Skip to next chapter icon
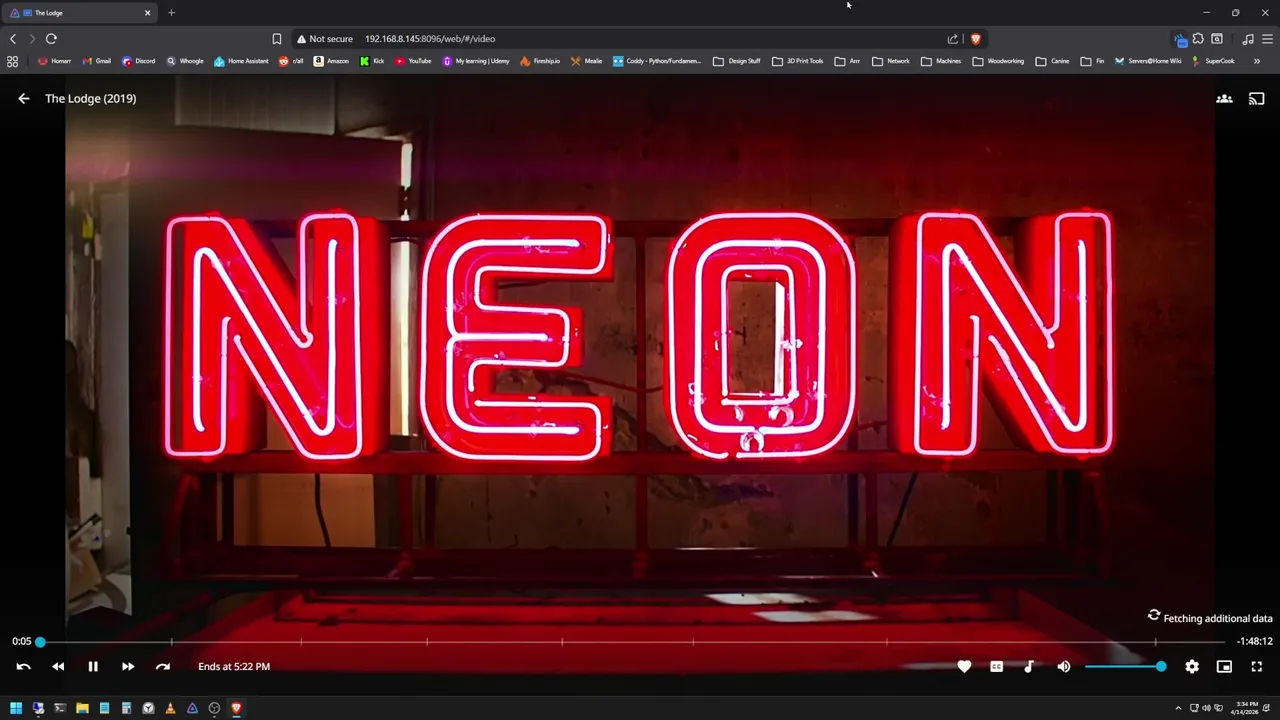This screenshot has width=1280, height=720. [163, 666]
